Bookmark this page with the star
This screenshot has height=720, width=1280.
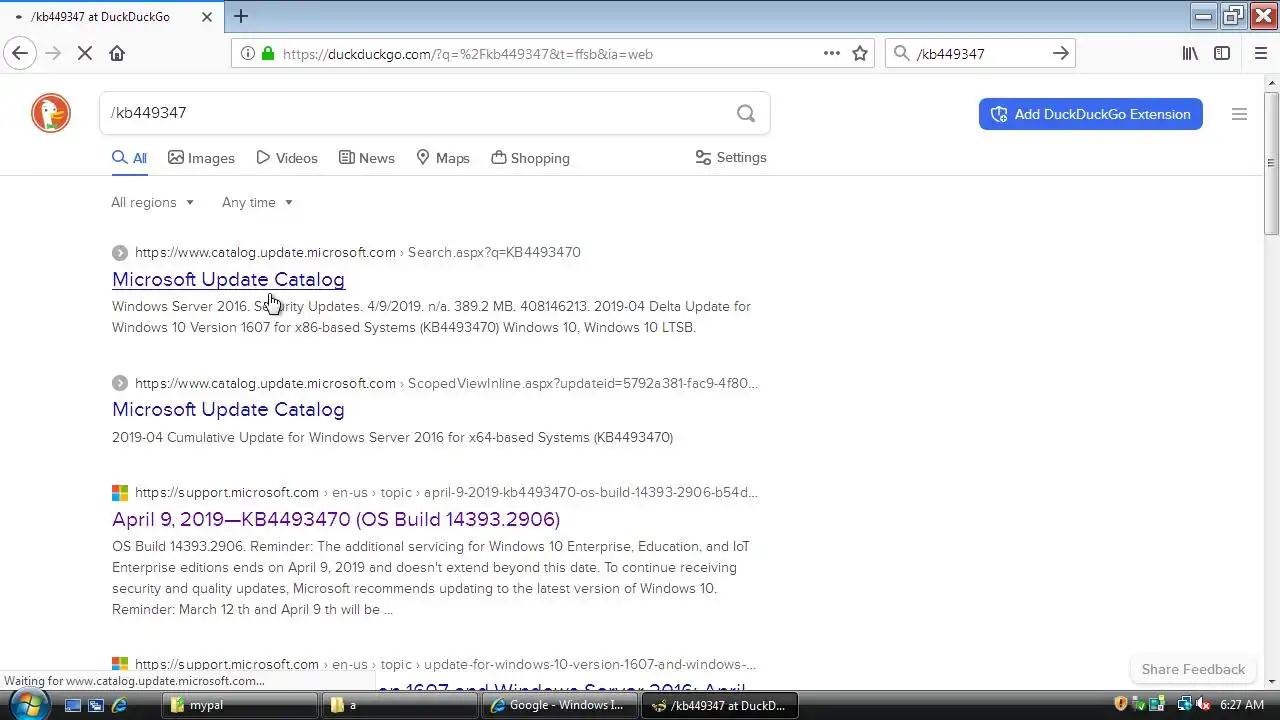point(860,53)
